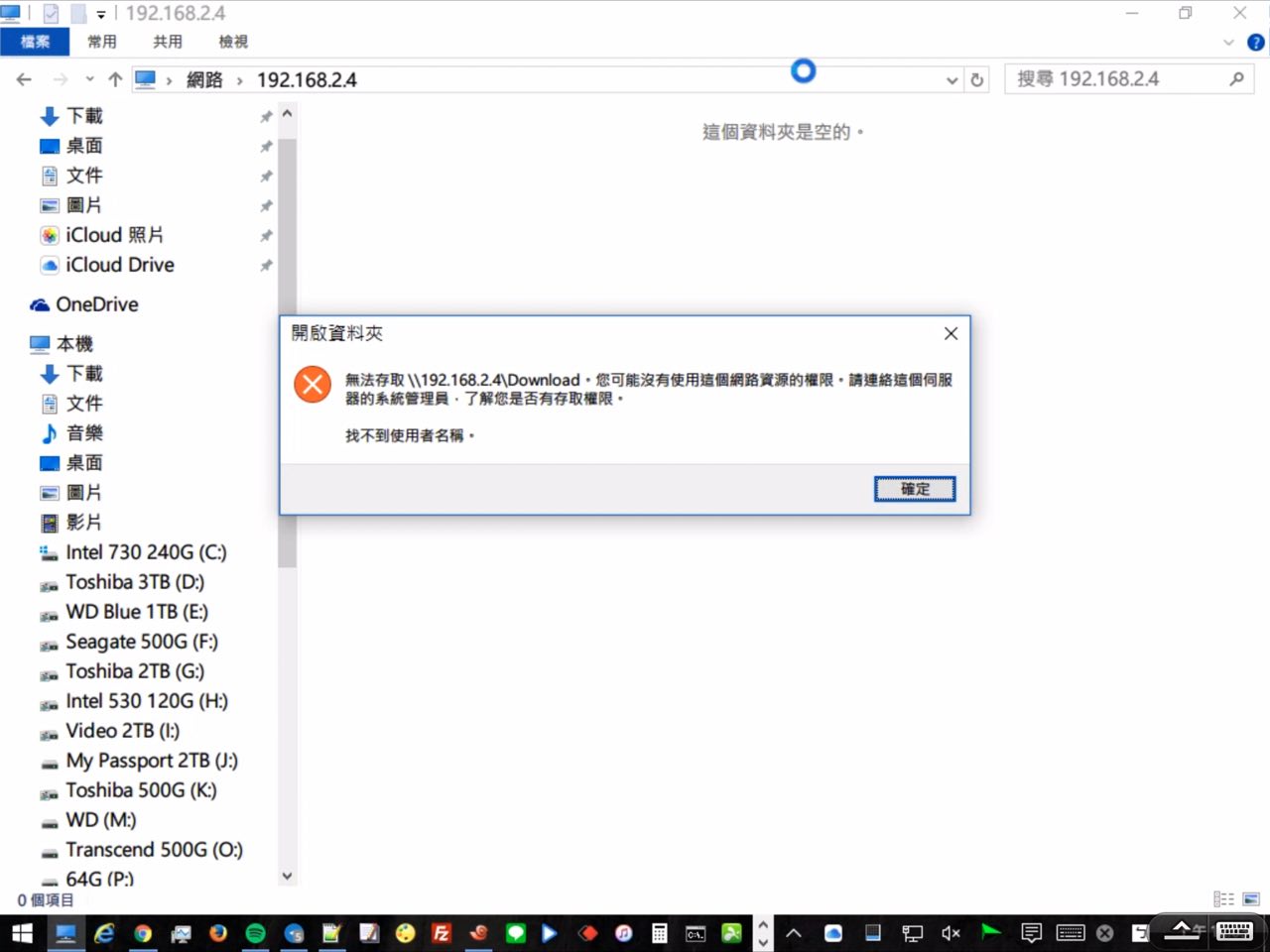The height and width of the screenshot is (952, 1270).
Task: Launch Internet Explorer from the taskbar
Action: pyautogui.click(x=104, y=933)
